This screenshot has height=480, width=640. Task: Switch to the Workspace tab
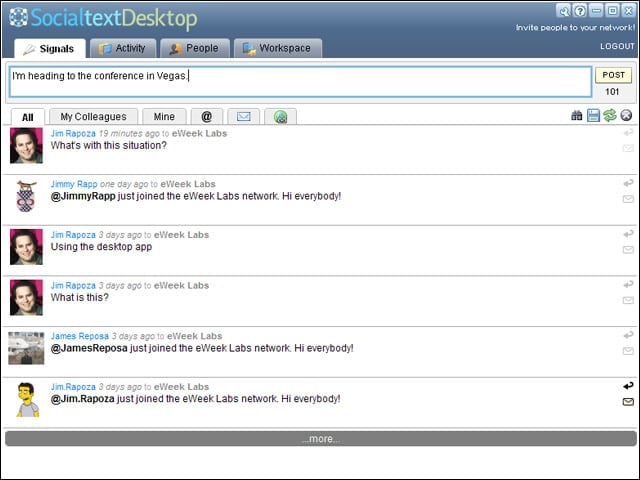[278, 48]
